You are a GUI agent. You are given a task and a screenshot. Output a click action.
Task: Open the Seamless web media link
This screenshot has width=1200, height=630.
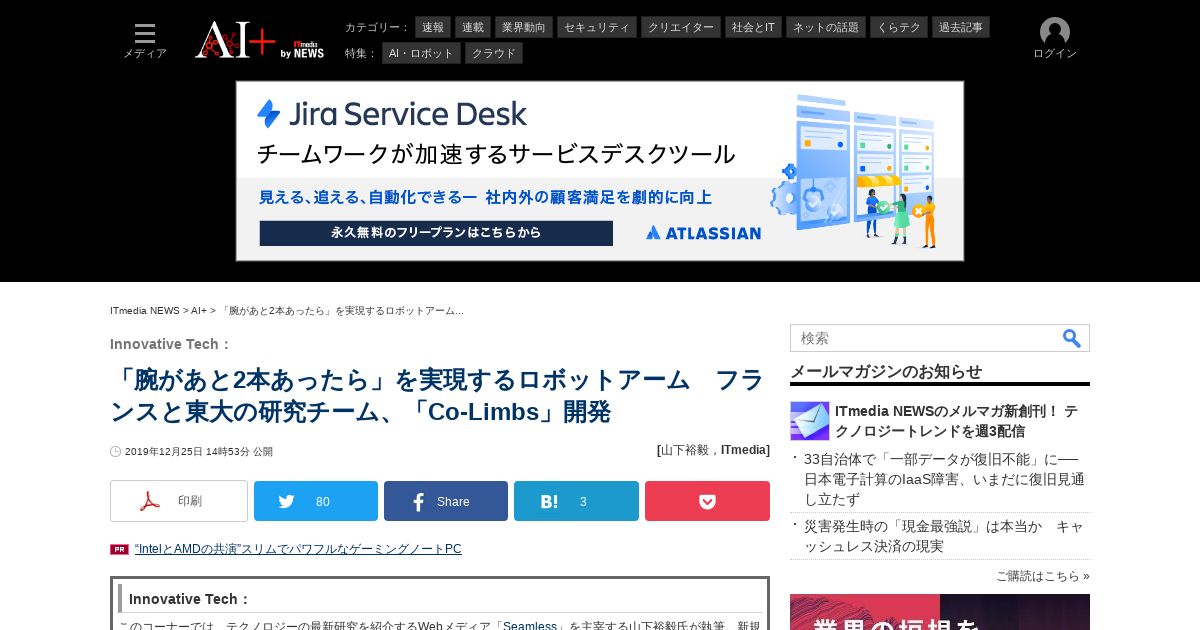coord(530,626)
